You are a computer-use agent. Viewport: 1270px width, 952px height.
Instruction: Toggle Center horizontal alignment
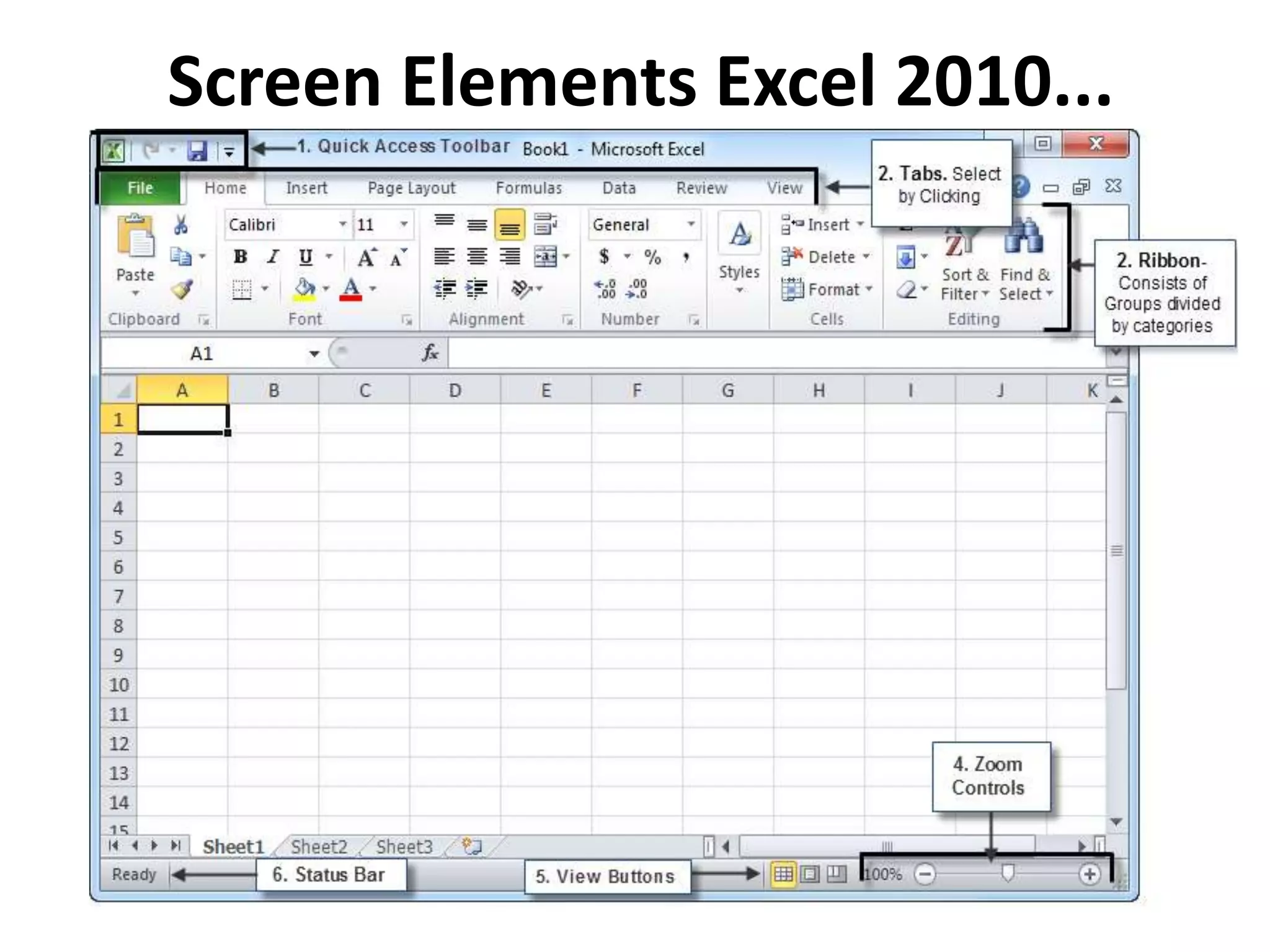476,256
